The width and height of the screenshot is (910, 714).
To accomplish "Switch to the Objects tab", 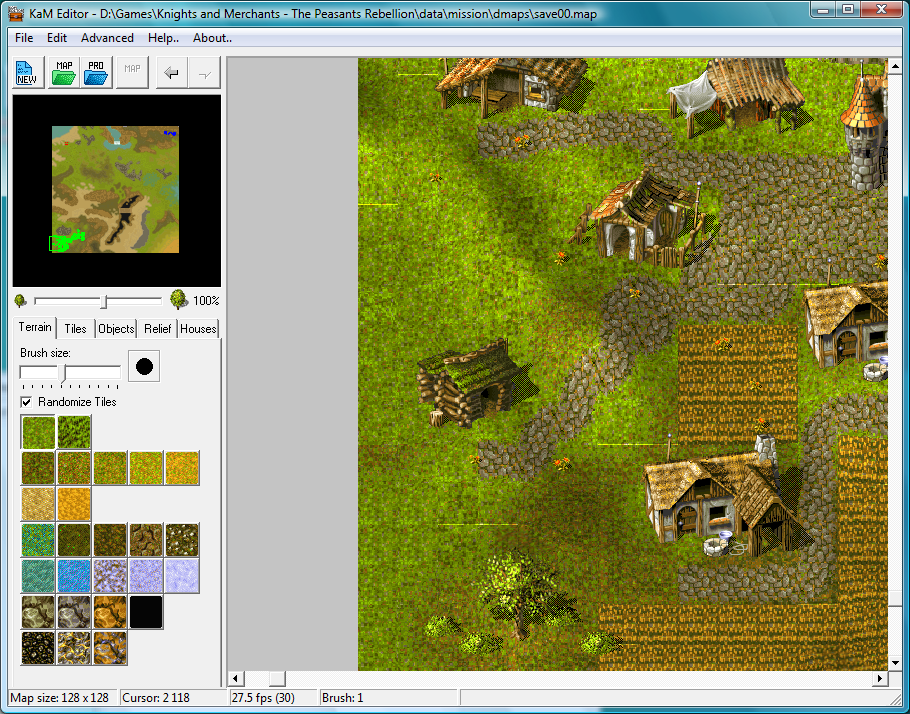I will click(116, 329).
